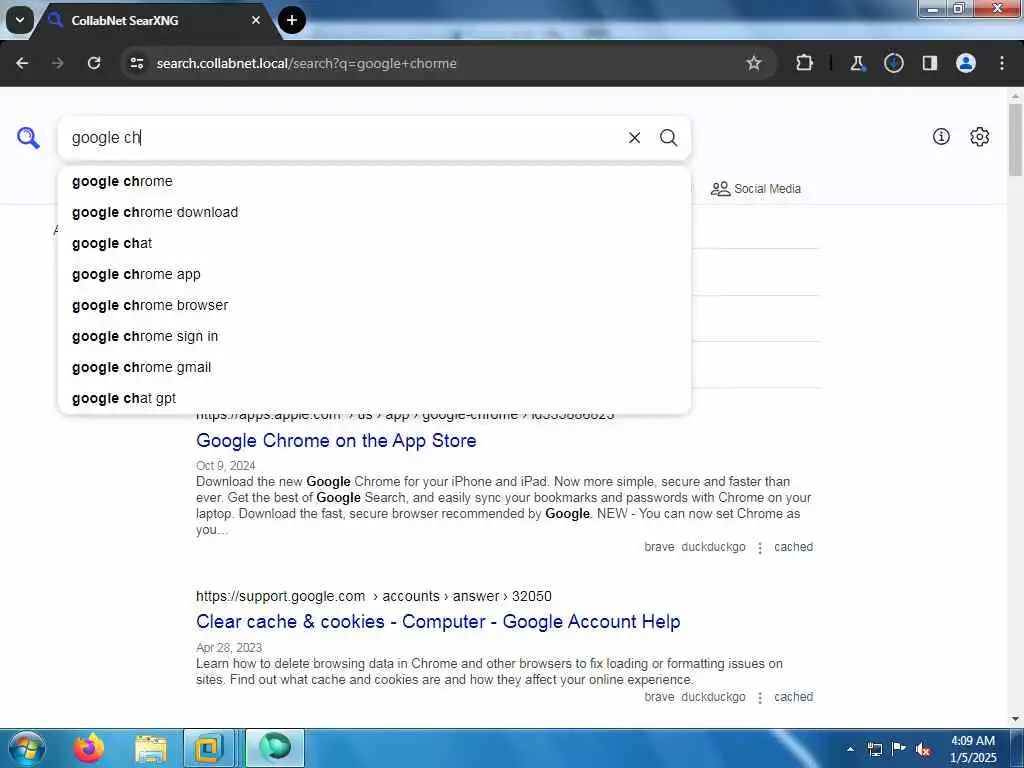Click the support.google.com result URL
Screen dimensions: 1024x768
[x=374, y=596]
